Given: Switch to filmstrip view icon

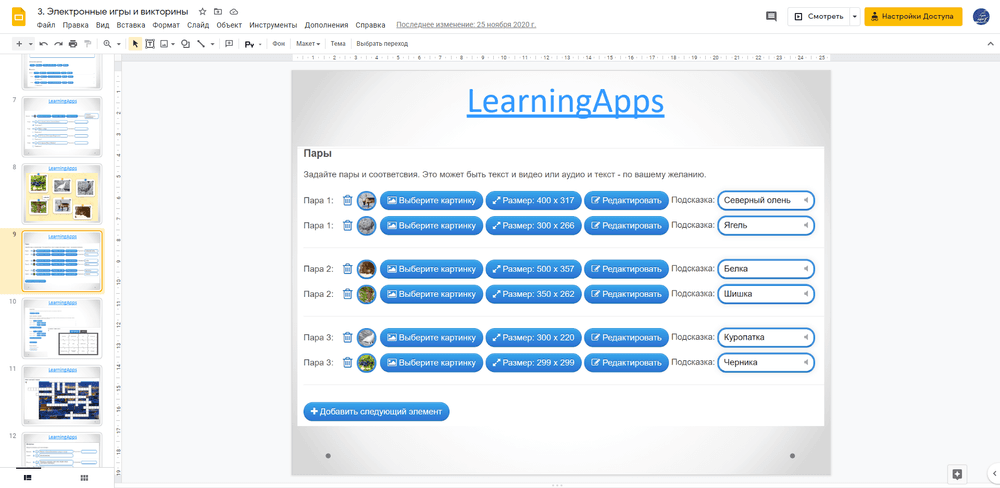Looking at the screenshot, I should pyautogui.click(x=28, y=477).
